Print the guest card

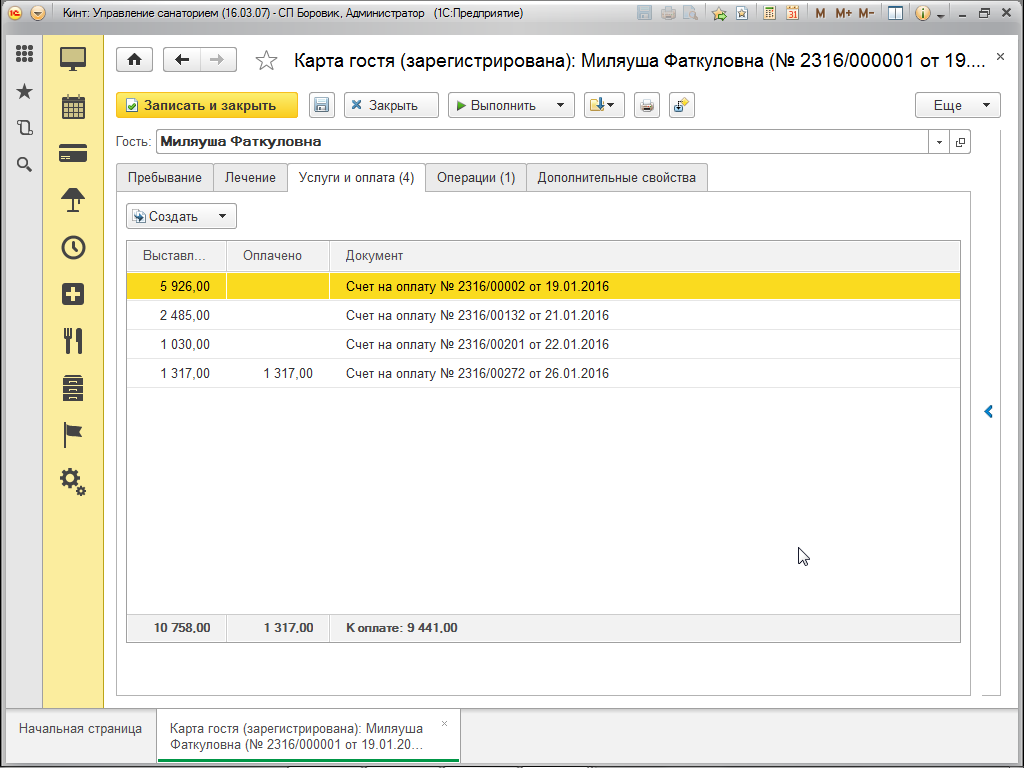pos(647,105)
